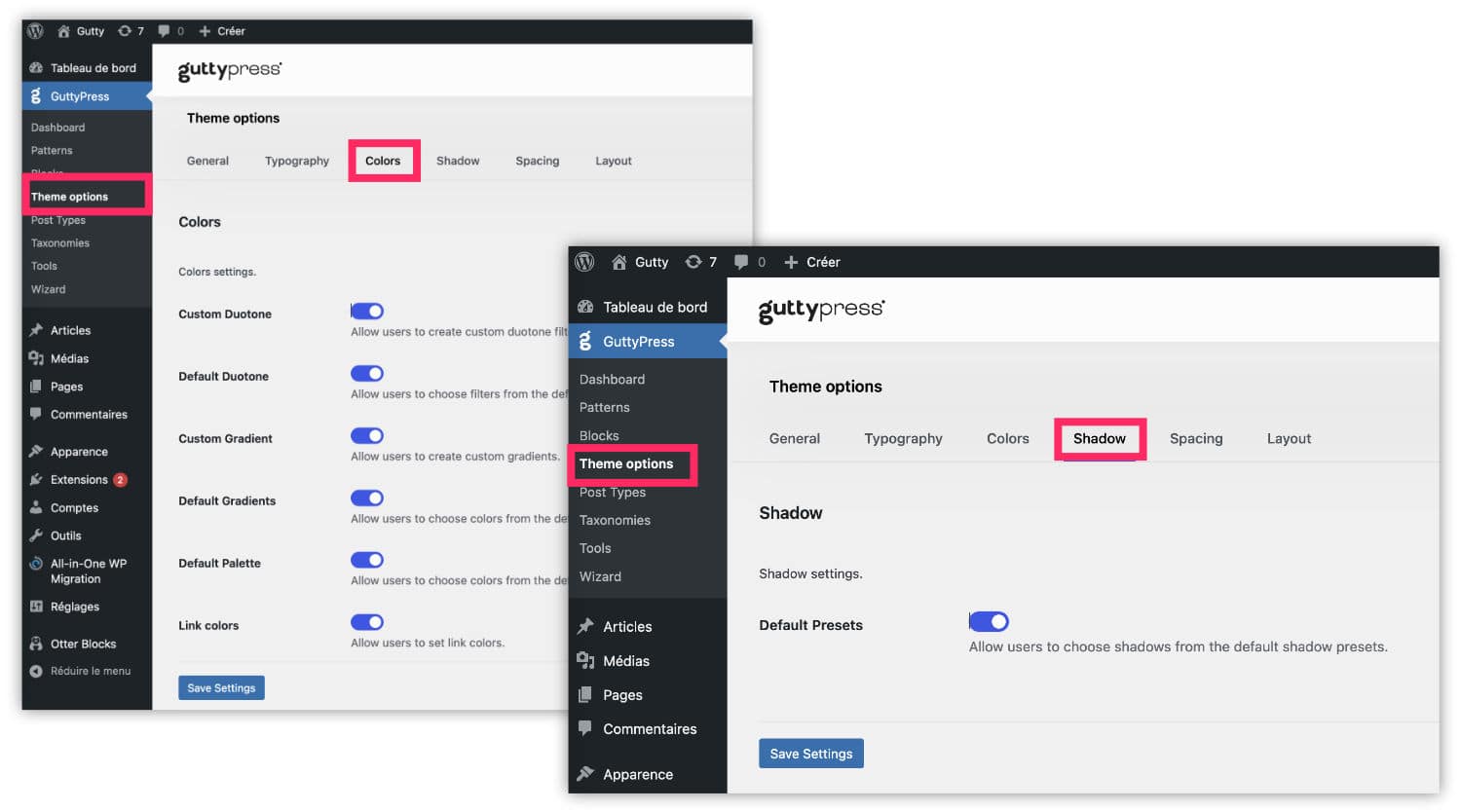
Task: Open Spacing tab in front window
Action: click(1196, 438)
